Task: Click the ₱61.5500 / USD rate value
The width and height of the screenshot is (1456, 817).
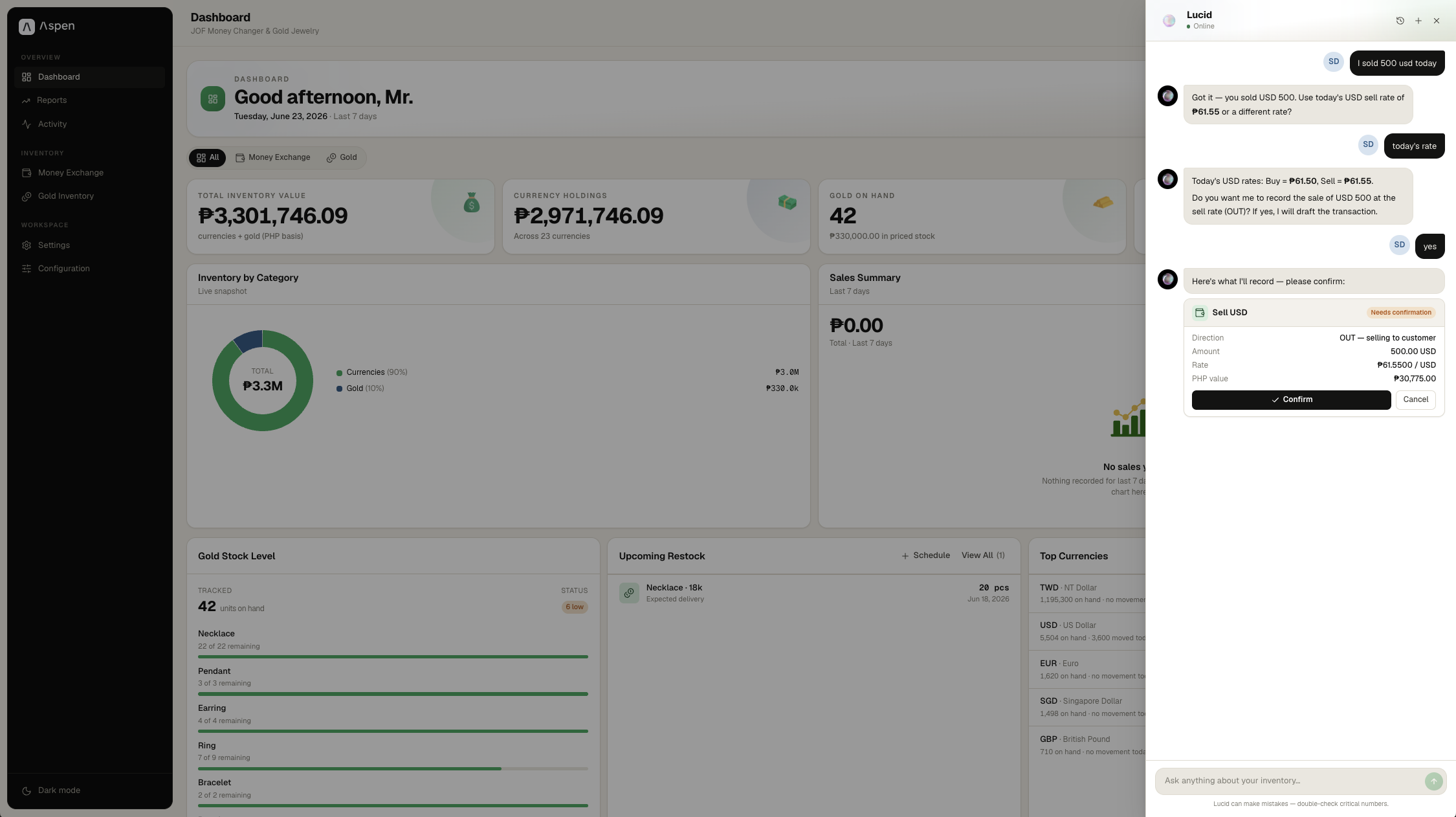Action: [x=1406, y=366]
